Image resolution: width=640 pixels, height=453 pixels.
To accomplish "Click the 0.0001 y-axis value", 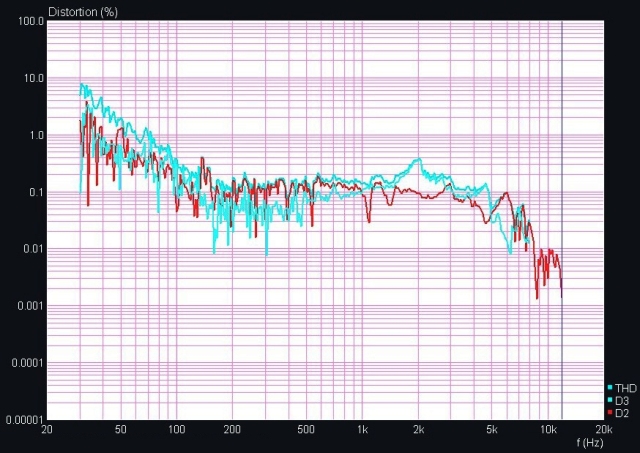I will 28,363.
